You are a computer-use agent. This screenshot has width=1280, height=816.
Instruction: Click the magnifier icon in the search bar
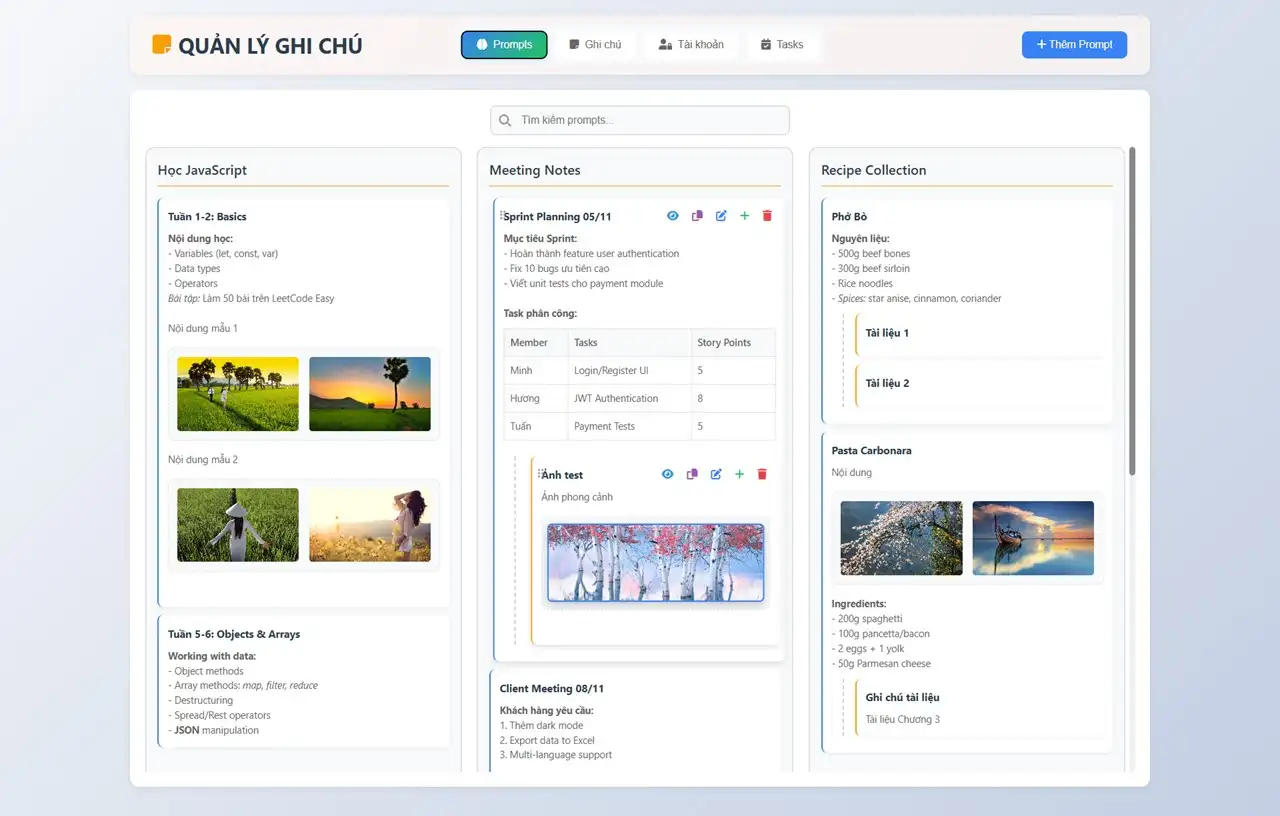tap(504, 120)
